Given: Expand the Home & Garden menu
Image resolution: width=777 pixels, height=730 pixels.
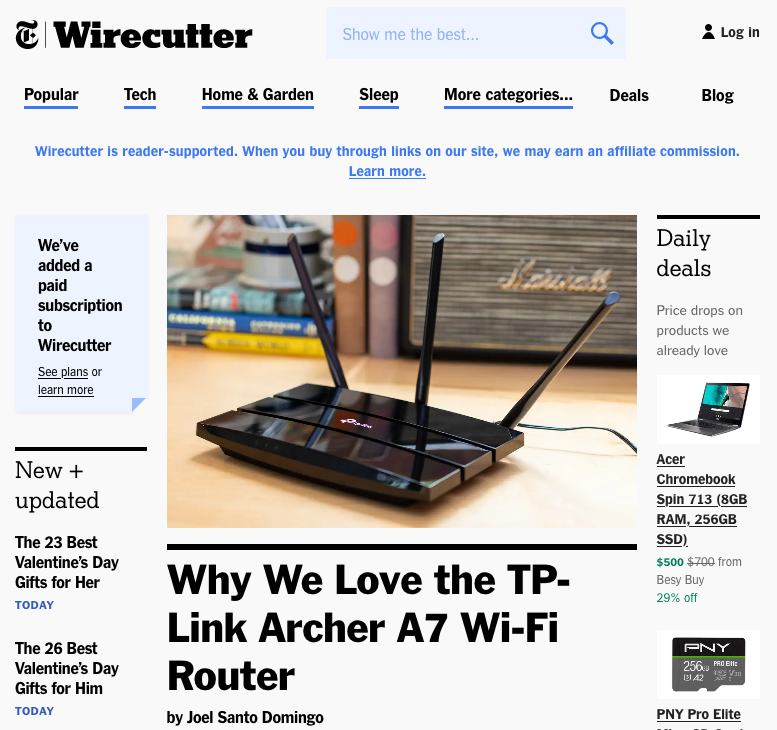Looking at the screenshot, I should click(258, 95).
